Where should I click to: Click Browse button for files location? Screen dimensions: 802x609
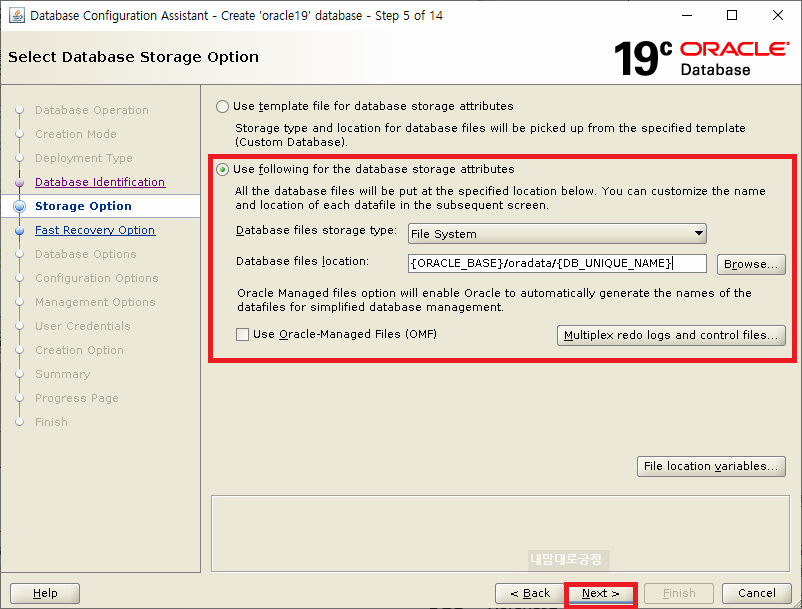pyautogui.click(x=751, y=264)
